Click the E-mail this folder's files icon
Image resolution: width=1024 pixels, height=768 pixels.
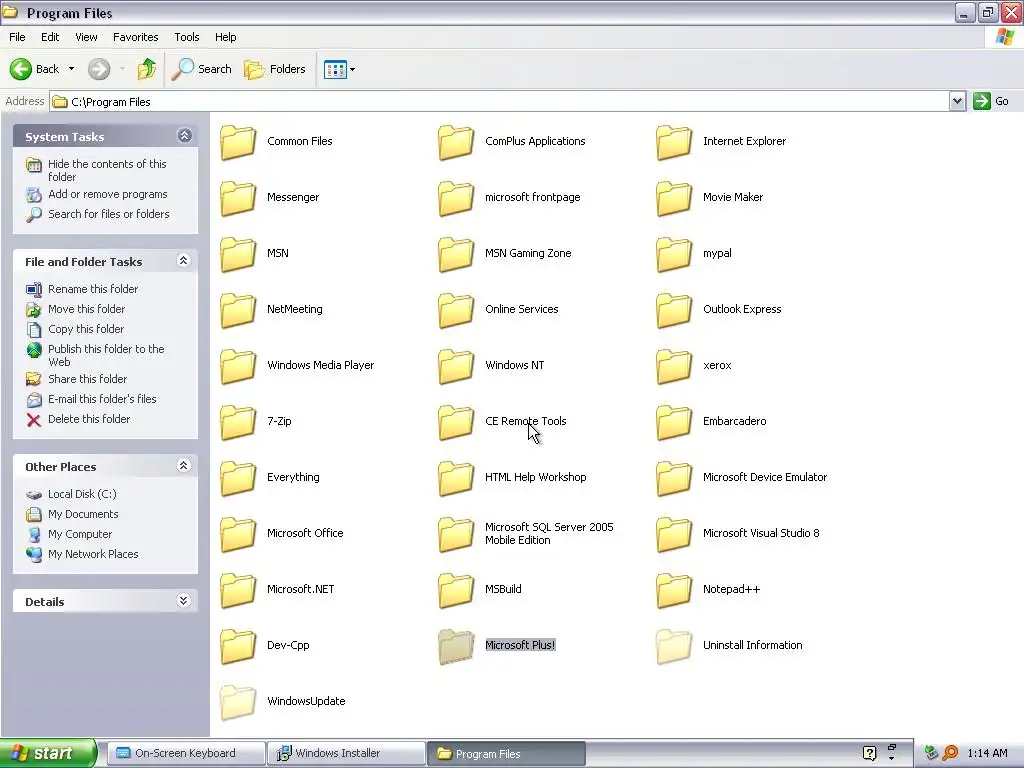pos(34,399)
